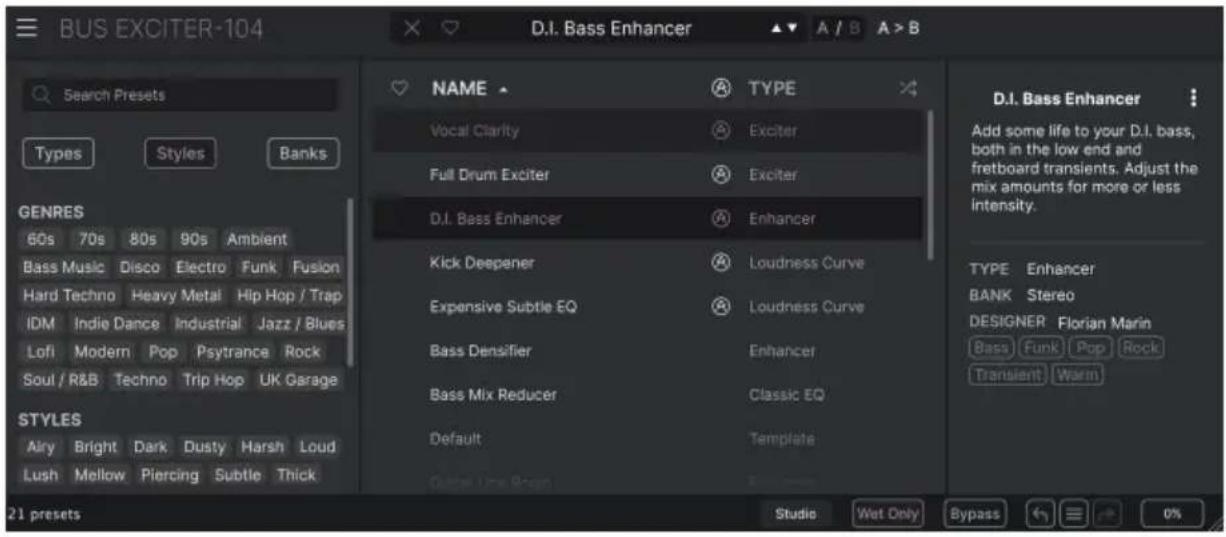The image size is (1226, 537).
Task: Filter by the Bright style tag
Action: (96, 447)
